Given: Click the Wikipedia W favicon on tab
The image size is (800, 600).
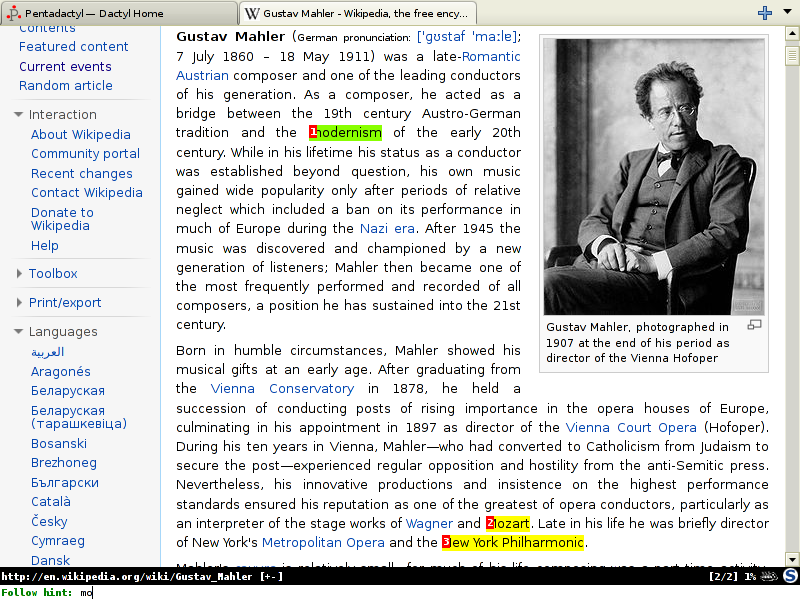Looking at the screenshot, I should [252, 13].
